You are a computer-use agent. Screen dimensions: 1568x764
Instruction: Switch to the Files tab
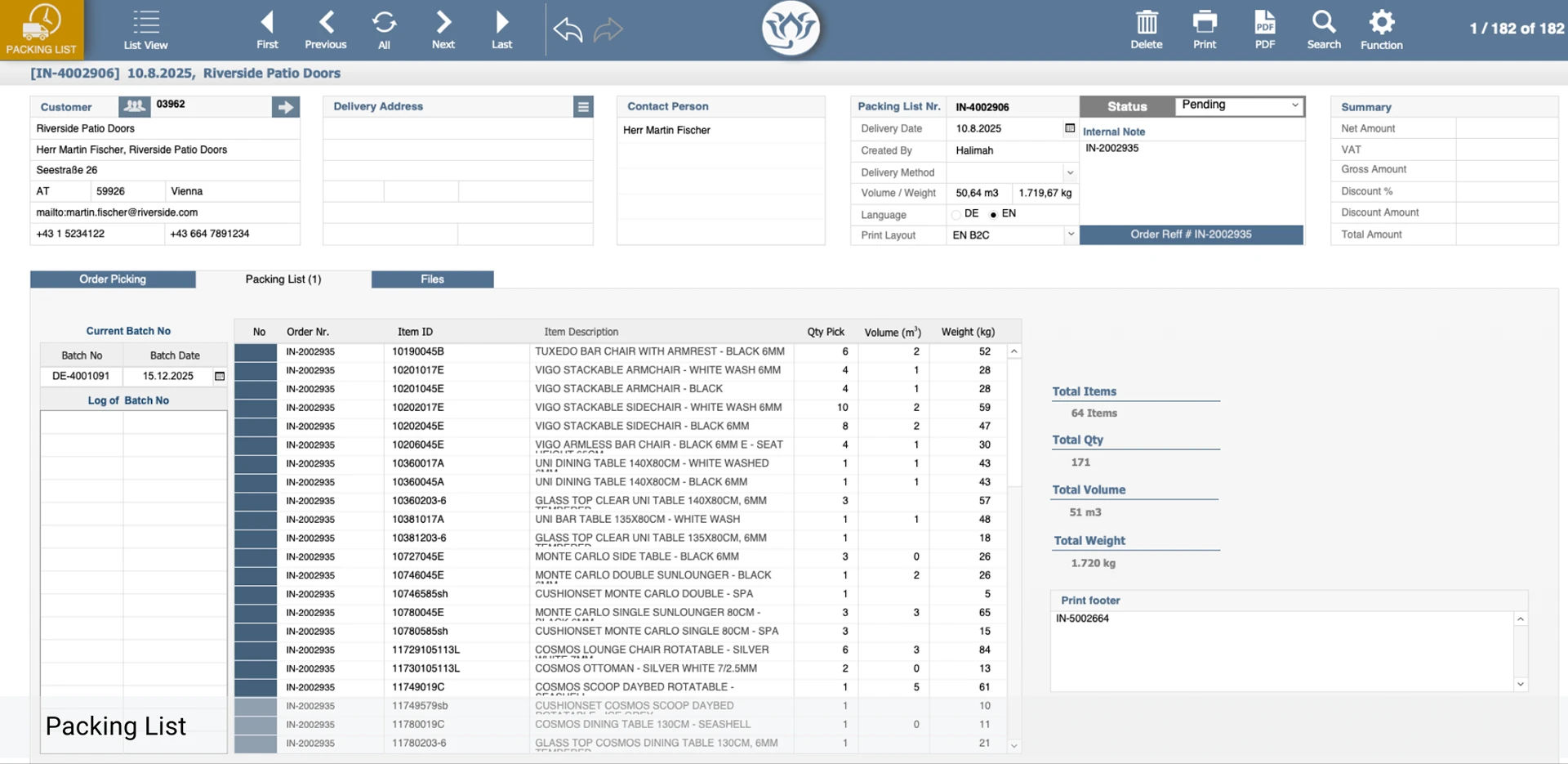click(432, 279)
